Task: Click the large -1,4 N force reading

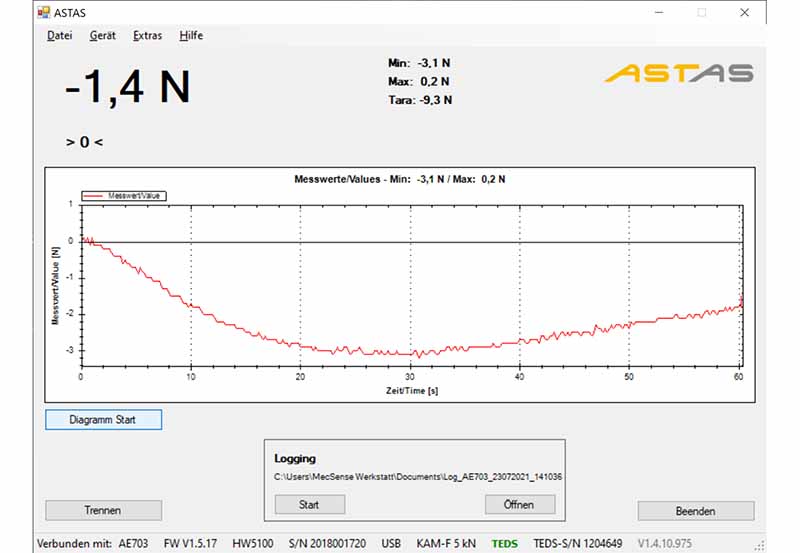Action: [x=127, y=89]
